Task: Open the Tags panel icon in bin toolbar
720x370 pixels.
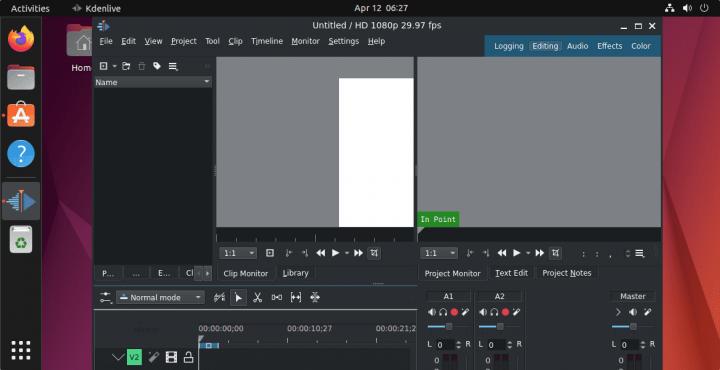Action: (x=157, y=66)
